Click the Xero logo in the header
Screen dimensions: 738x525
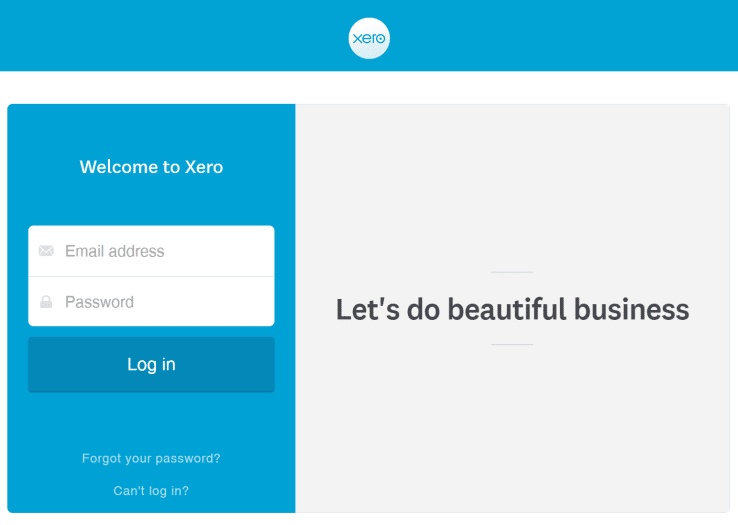pyautogui.click(x=369, y=38)
